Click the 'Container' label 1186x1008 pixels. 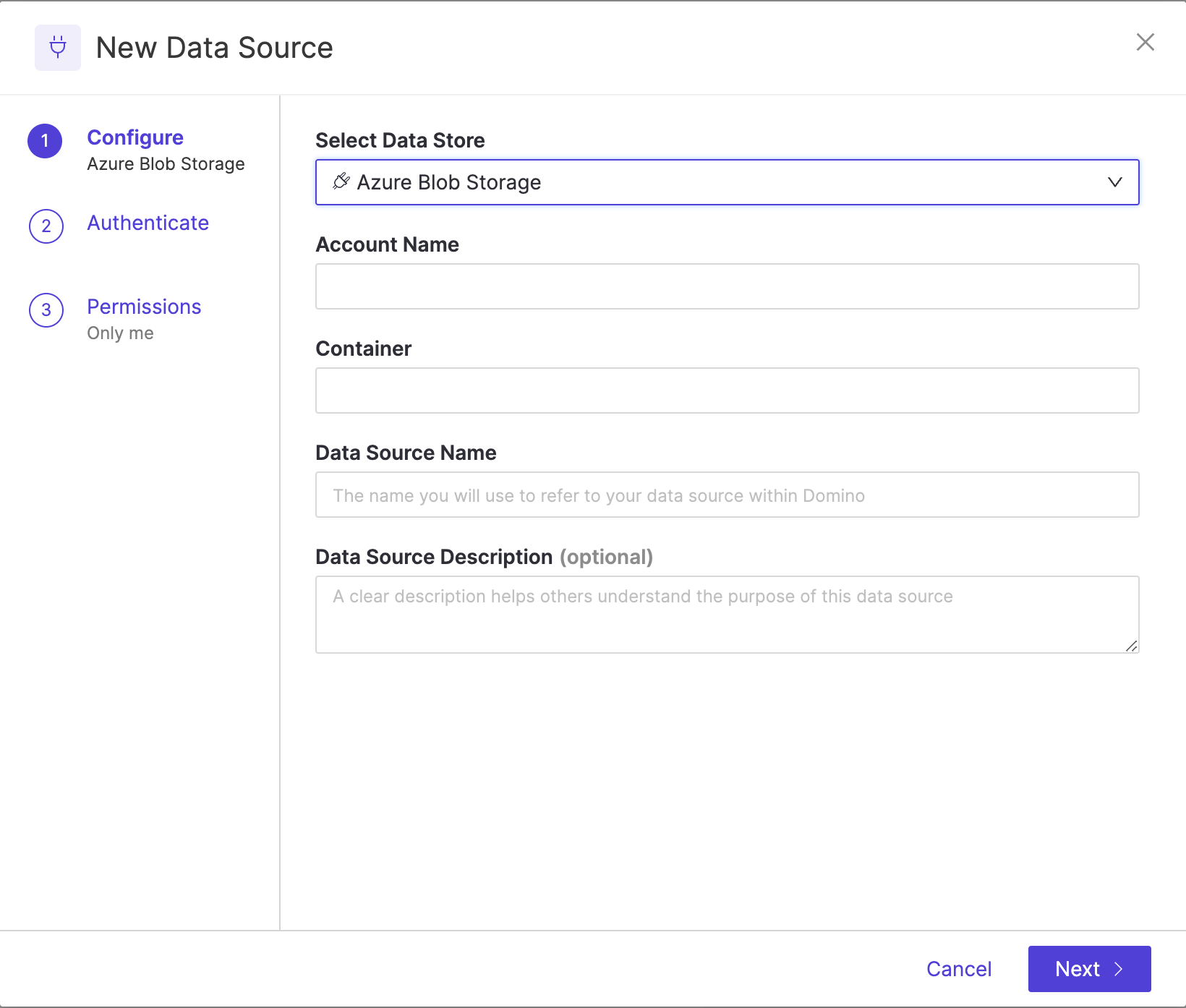[363, 349]
